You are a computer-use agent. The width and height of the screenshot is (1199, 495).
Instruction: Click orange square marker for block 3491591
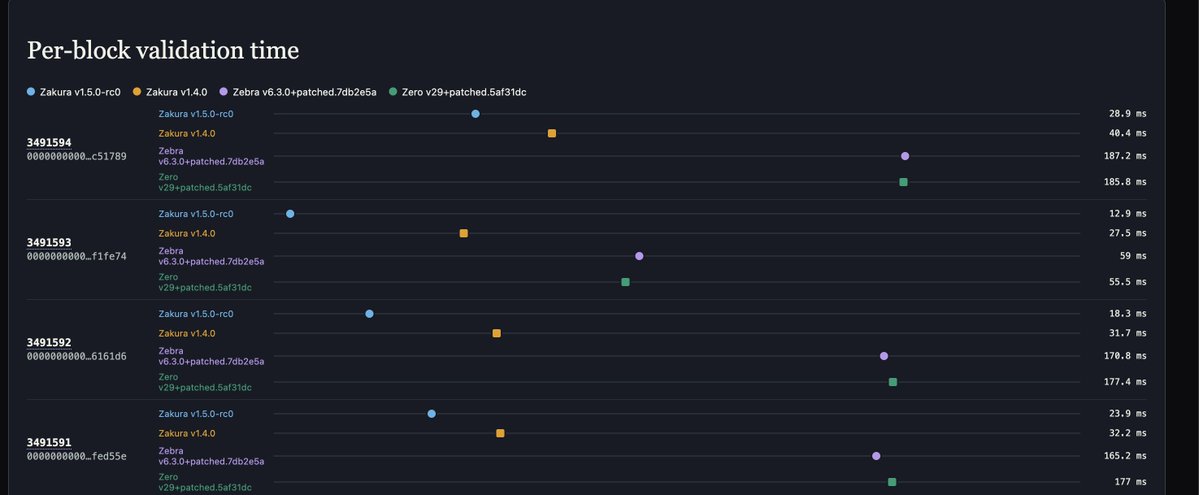point(500,433)
